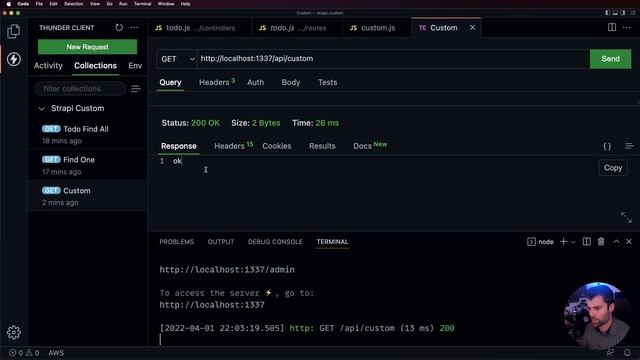Open the OUTPUT panel tab
The height and width of the screenshot is (360, 640).
click(221, 242)
